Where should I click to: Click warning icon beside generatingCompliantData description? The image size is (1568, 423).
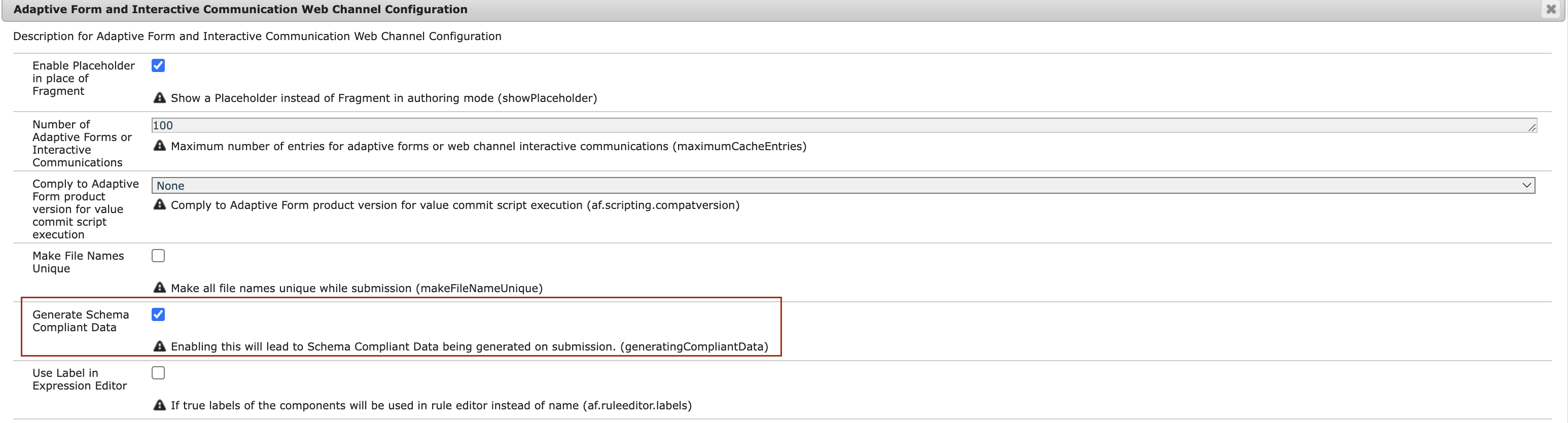(x=159, y=346)
